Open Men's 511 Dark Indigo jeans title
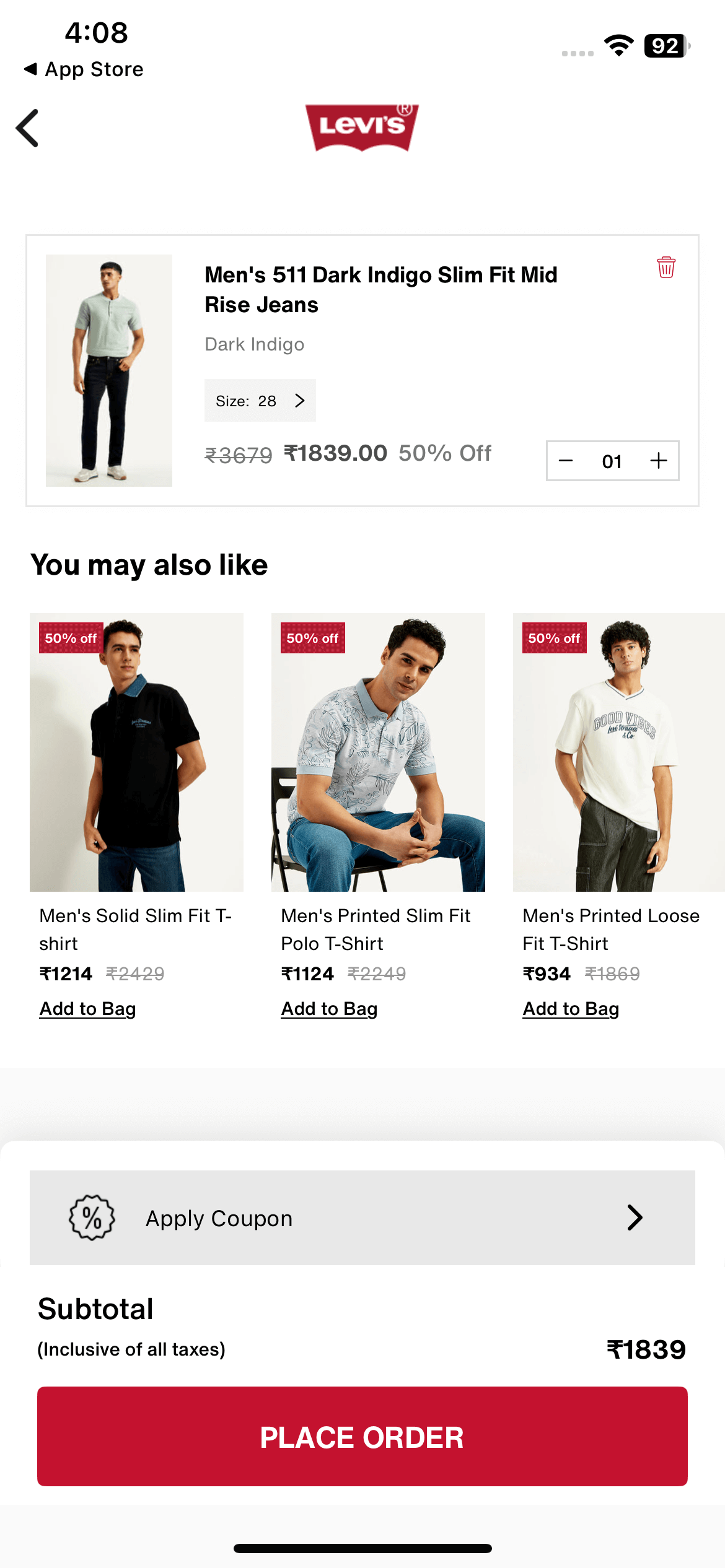The height and width of the screenshot is (1568, 725). 381,289
